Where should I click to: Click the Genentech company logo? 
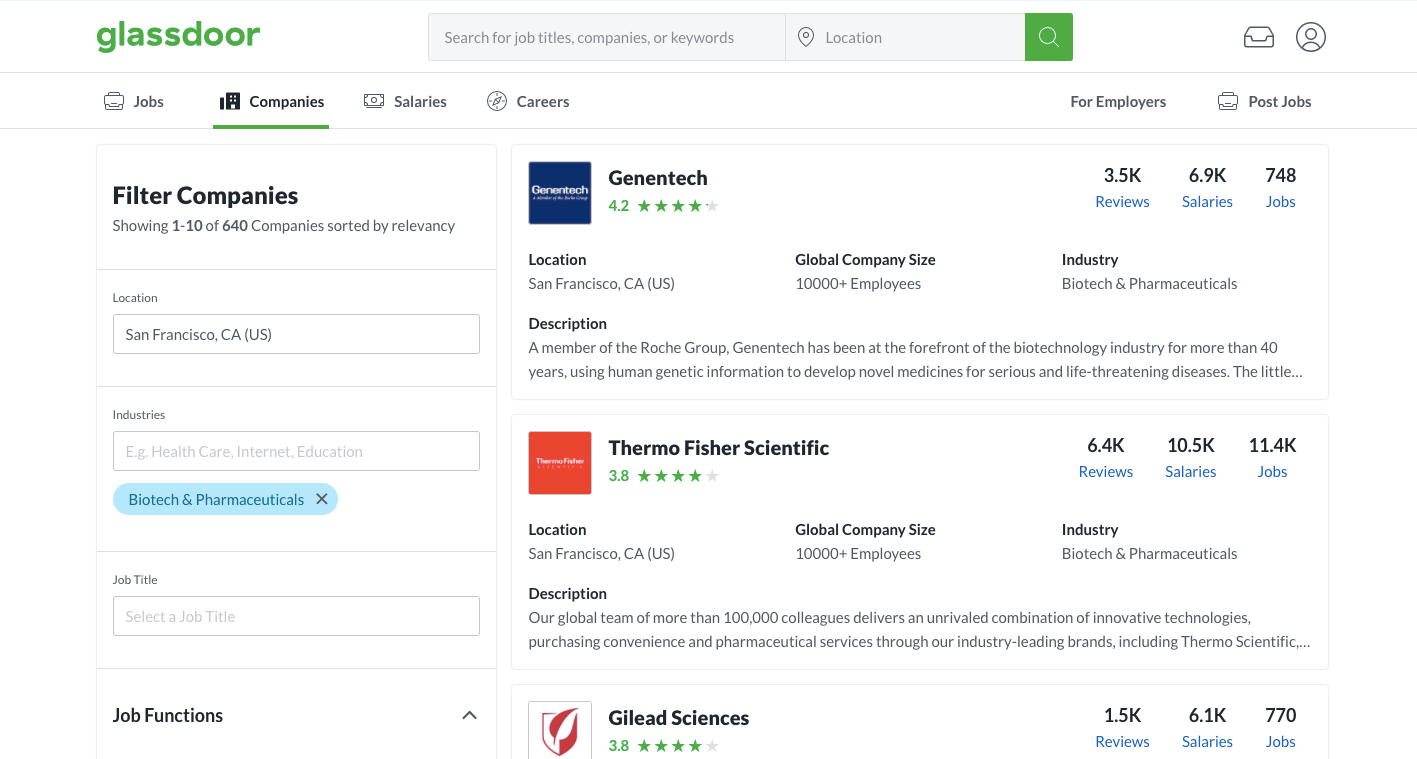tap(560, 193)
